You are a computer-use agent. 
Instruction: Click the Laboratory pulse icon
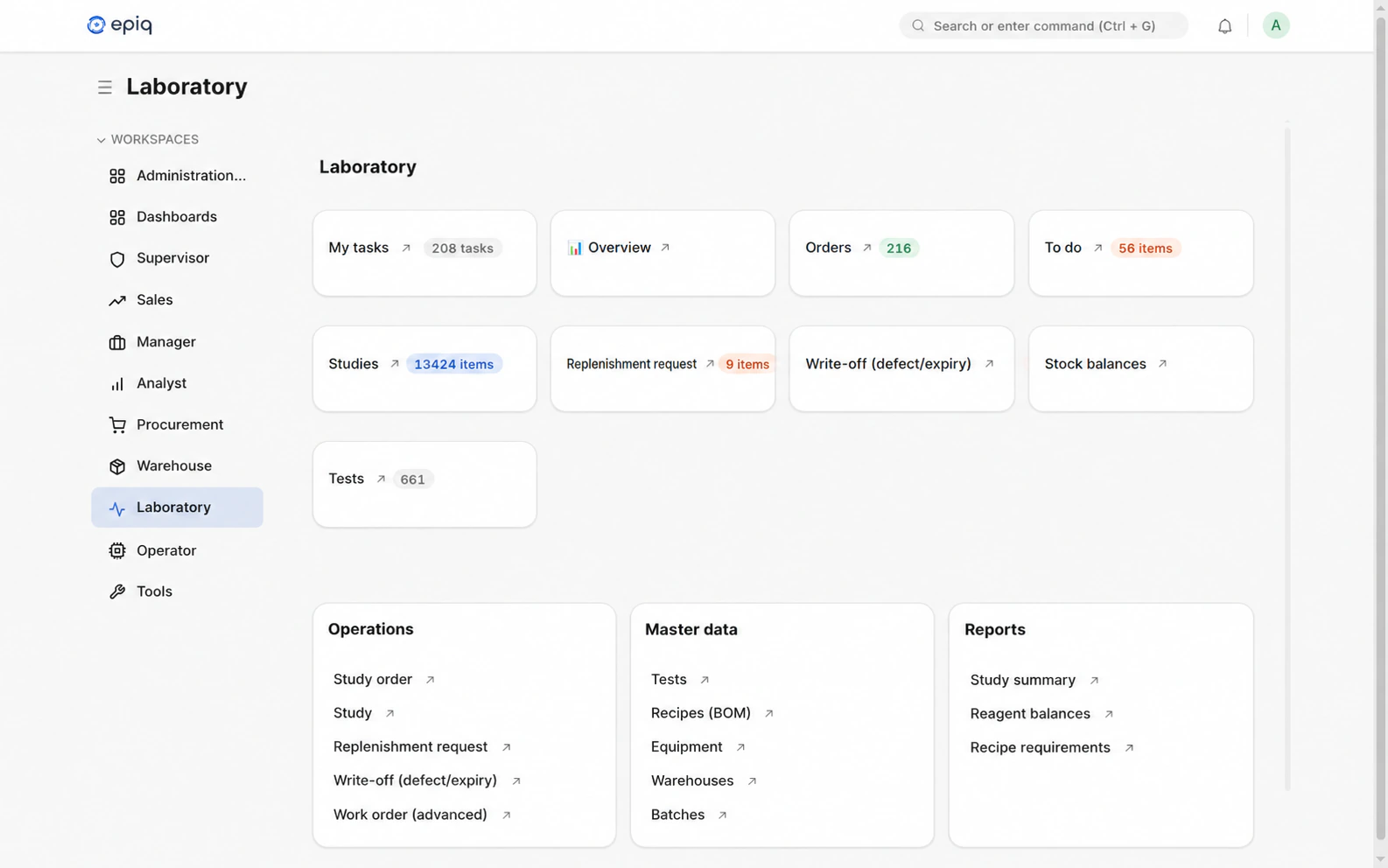coord(117,508)
